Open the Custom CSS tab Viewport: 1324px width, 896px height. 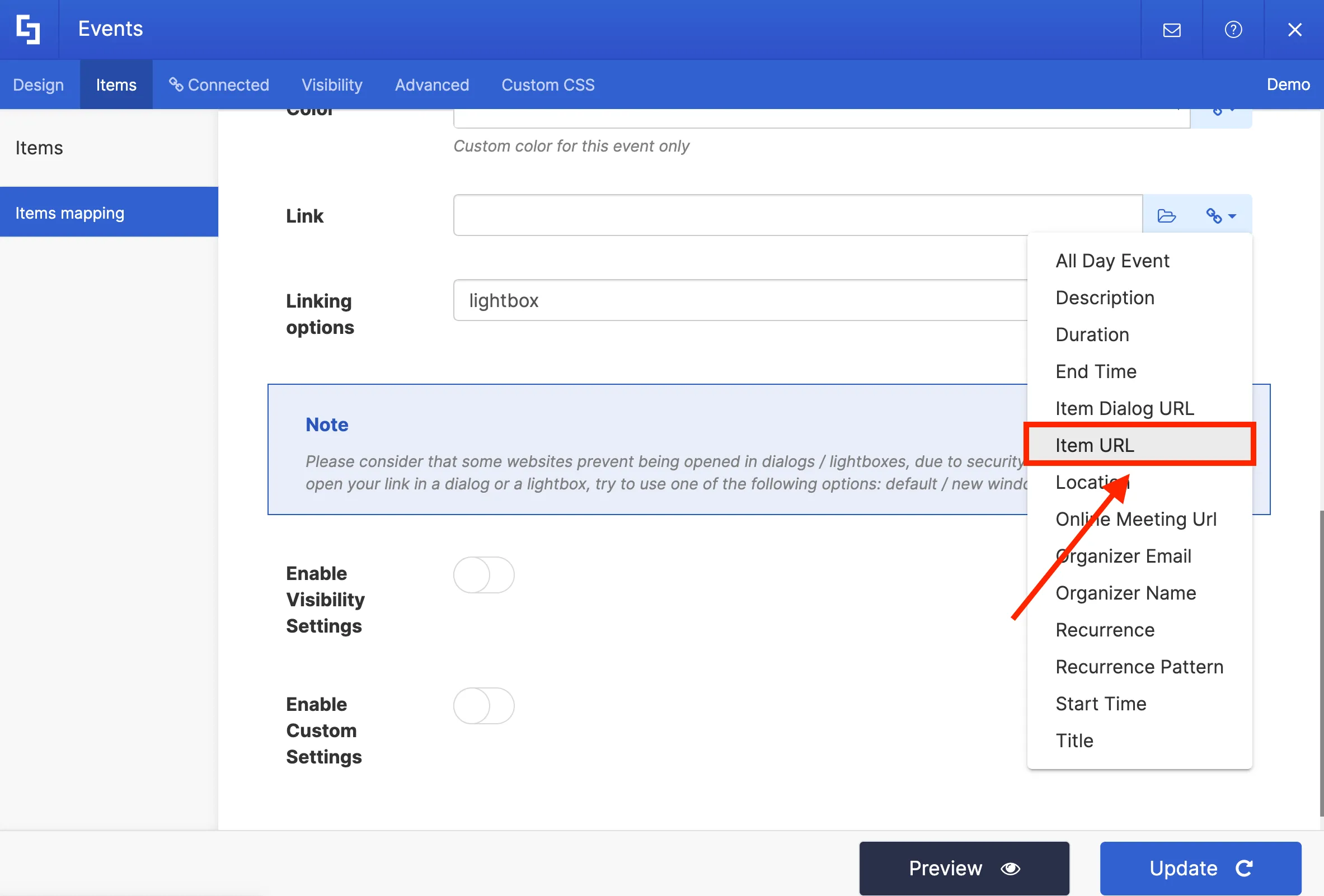548,84
